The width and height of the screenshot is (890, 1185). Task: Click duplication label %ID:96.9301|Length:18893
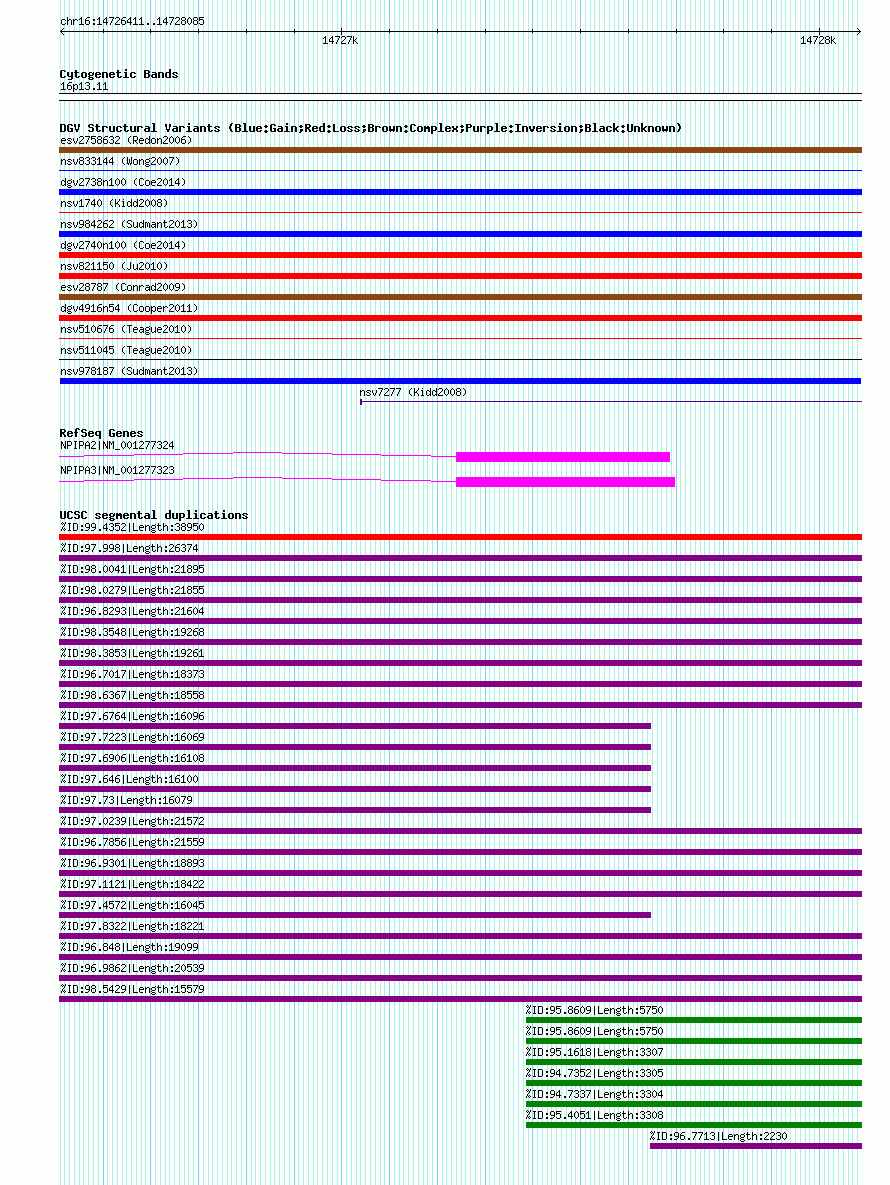coord(132,863)
